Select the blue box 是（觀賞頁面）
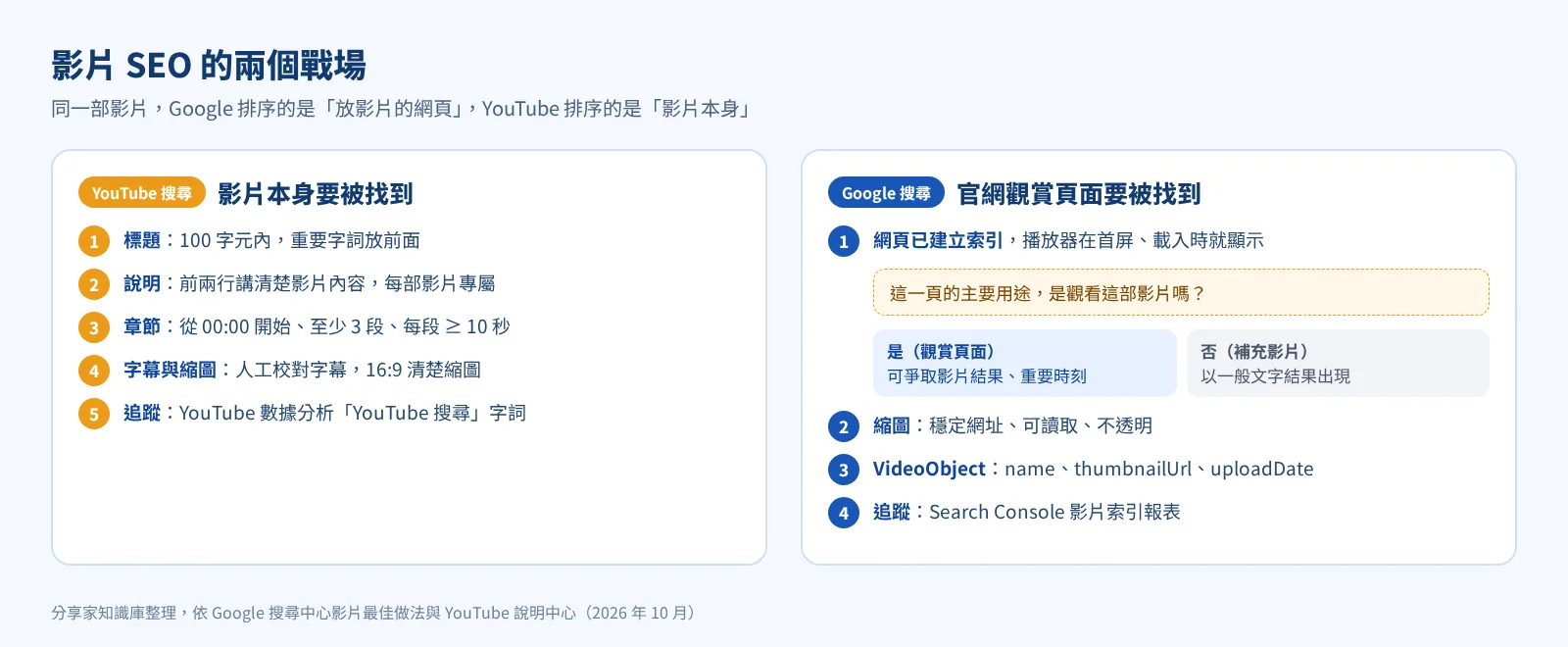The image size is (1568, 647). tap(1024, 363)
